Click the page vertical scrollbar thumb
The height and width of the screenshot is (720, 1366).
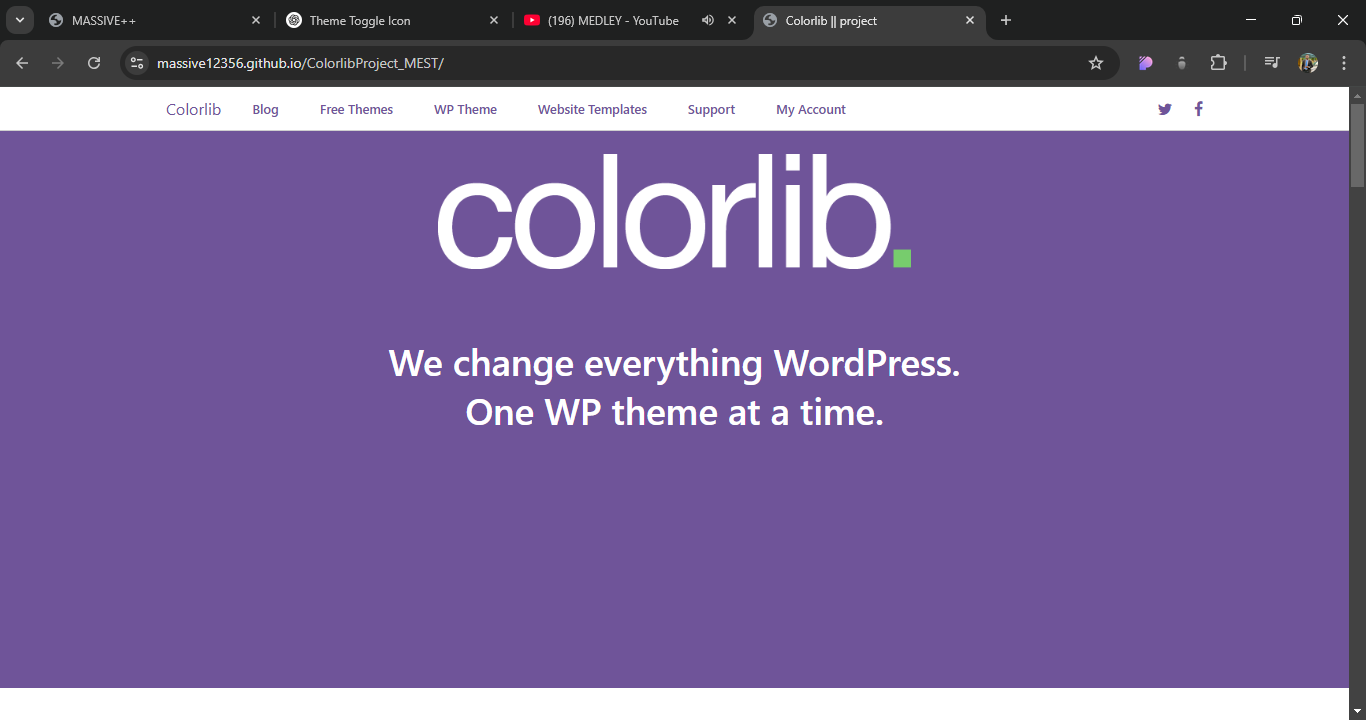click(x=1357, y=145)
